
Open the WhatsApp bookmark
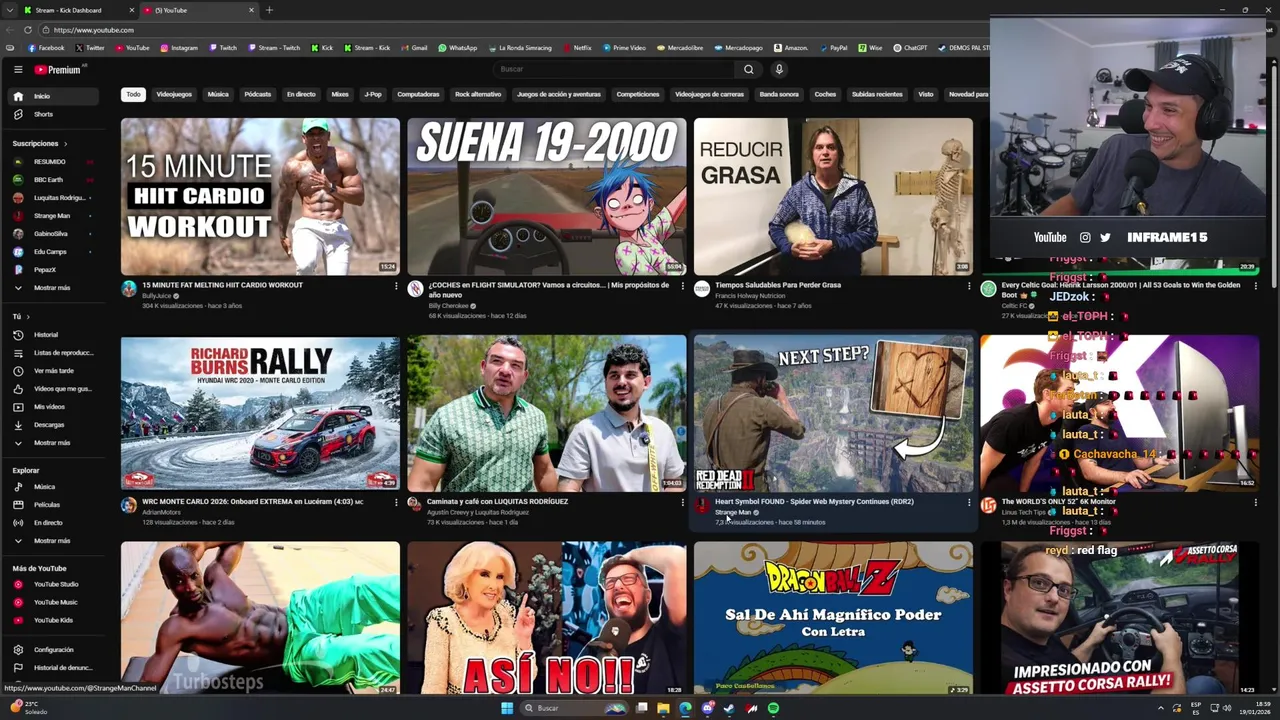(458, 48)
